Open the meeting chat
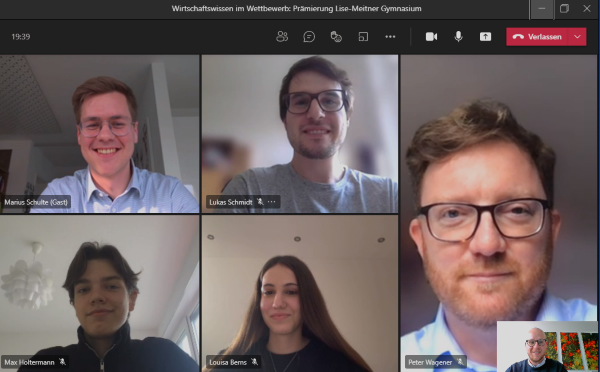 [309, 37]
